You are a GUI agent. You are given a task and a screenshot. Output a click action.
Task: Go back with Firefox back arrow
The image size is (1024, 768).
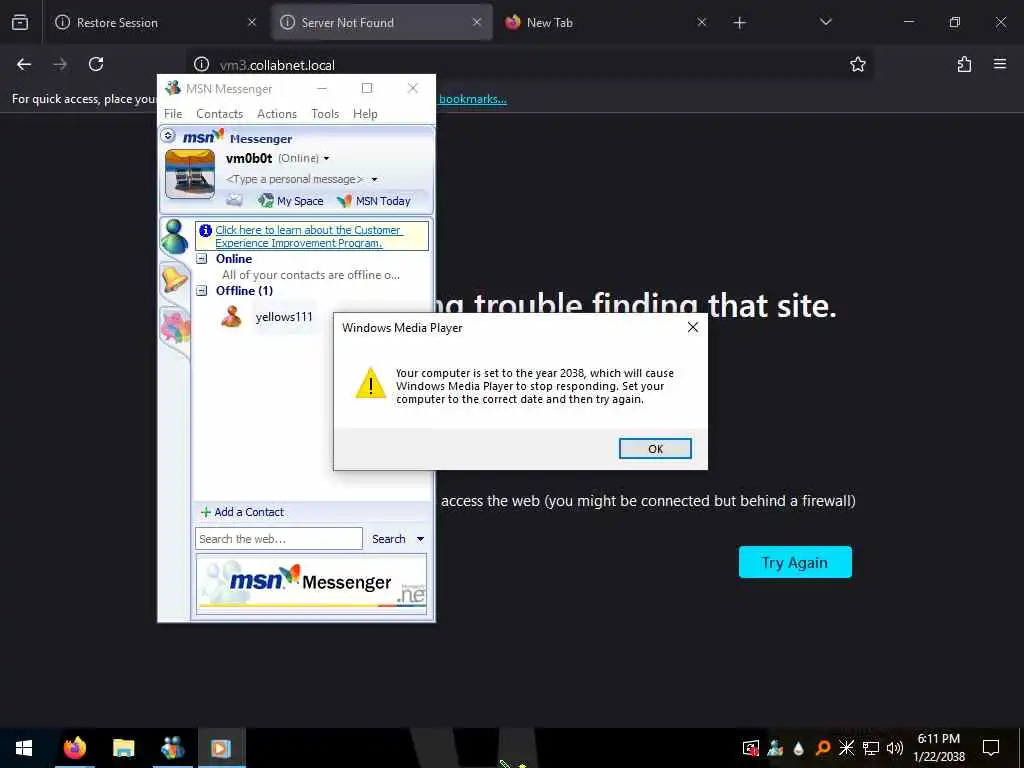click(24, 64)
